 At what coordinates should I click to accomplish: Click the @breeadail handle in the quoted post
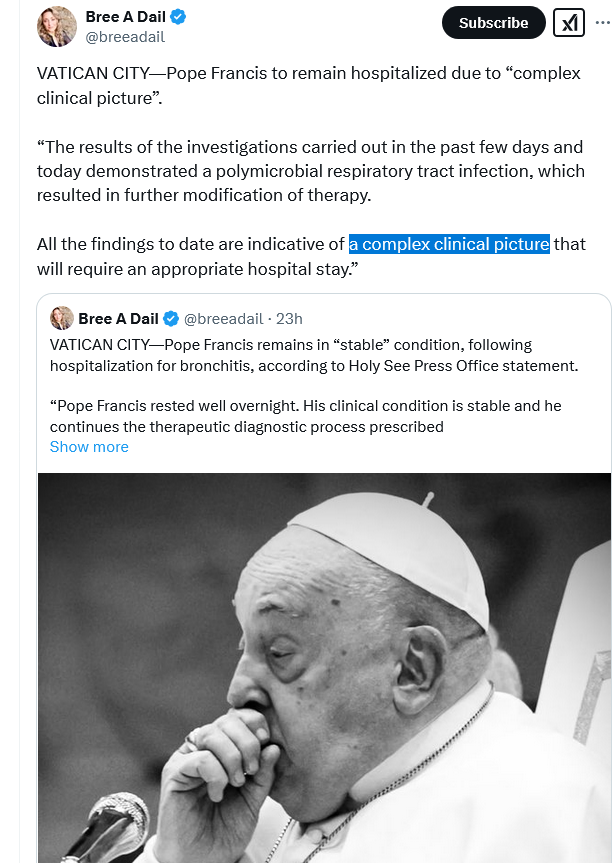(225, 319)
